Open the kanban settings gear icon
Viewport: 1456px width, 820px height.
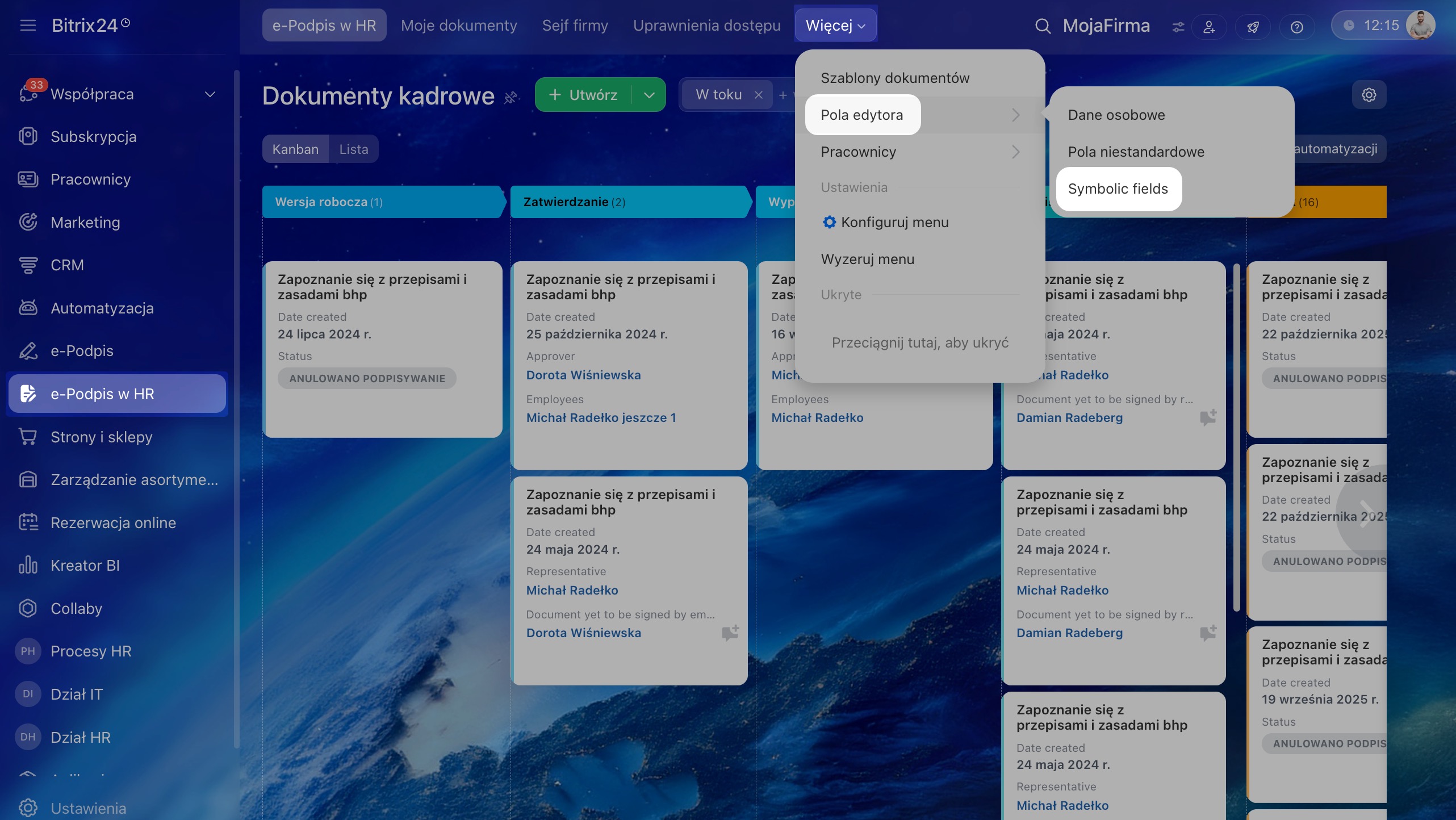click(1369, 95)
